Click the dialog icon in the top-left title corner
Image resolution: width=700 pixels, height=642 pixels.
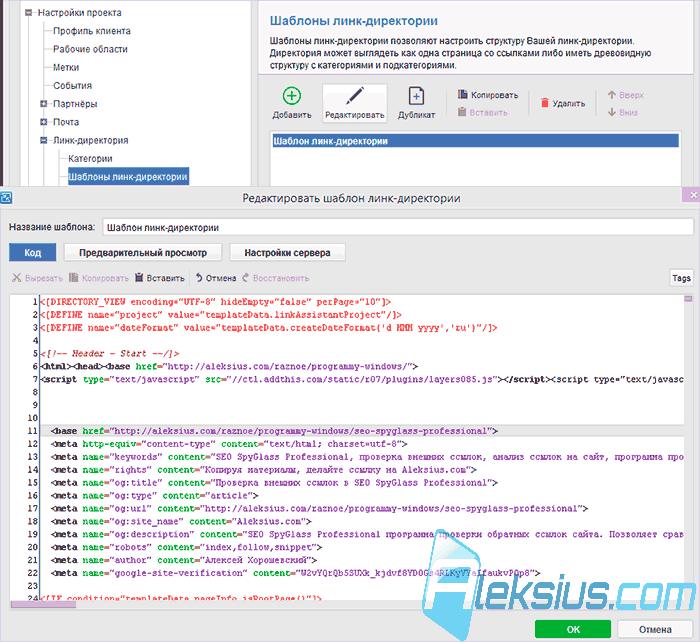click(x=6, y=197)
